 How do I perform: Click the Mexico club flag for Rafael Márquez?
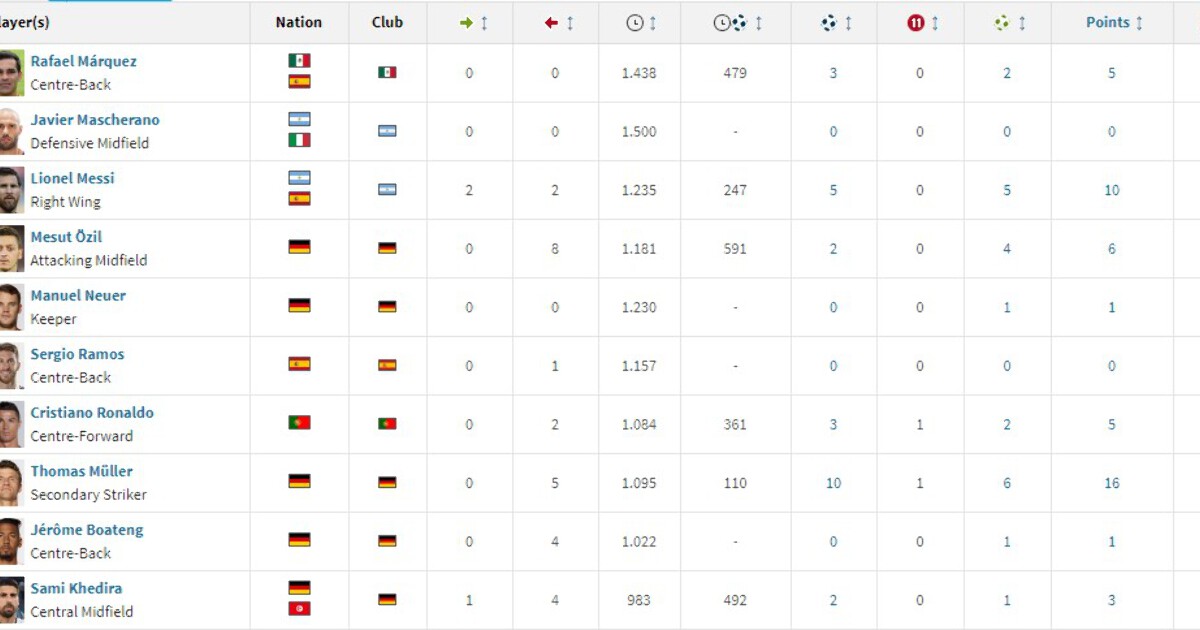387,73
